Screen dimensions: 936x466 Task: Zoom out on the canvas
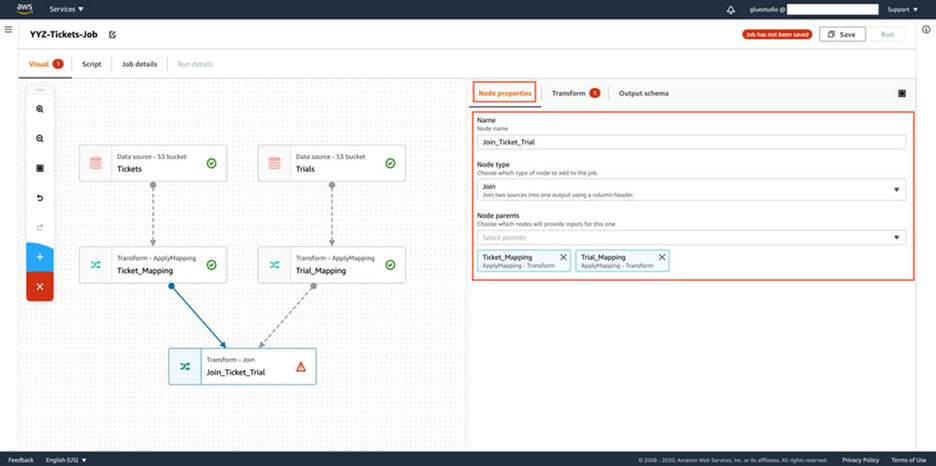tap(40, 138)
